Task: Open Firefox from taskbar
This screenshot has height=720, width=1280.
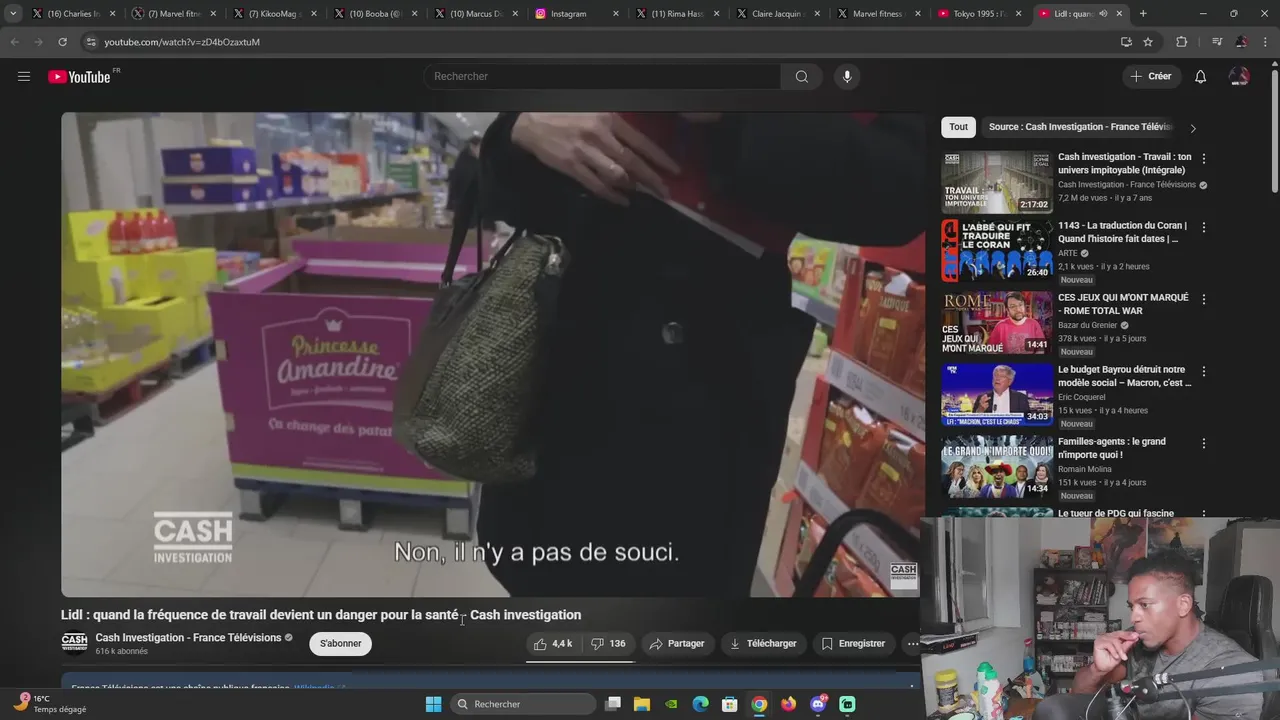Action: click(789, 704)
